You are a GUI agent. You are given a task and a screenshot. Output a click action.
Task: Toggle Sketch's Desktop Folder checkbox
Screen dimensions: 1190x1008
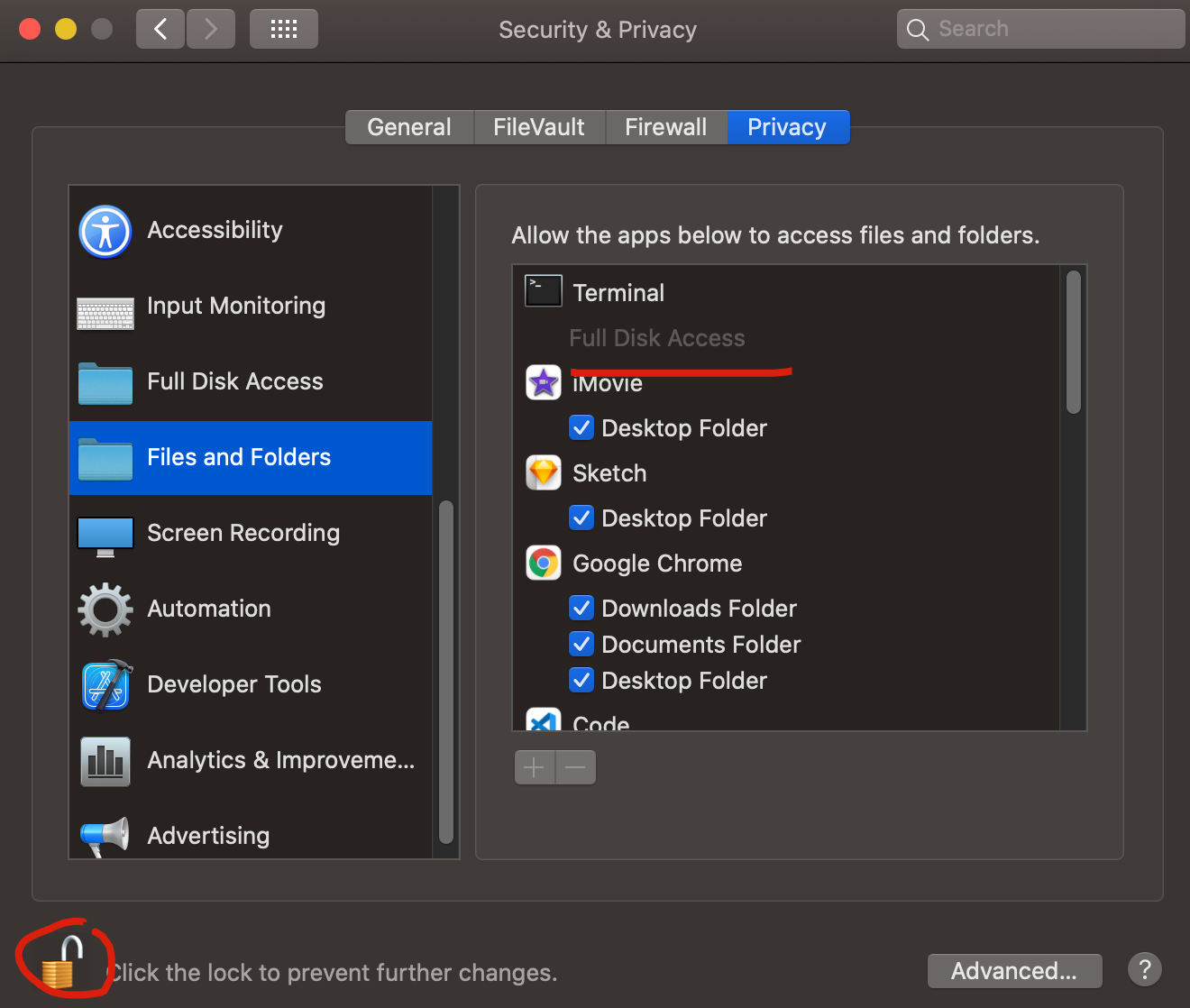point(581,518)
